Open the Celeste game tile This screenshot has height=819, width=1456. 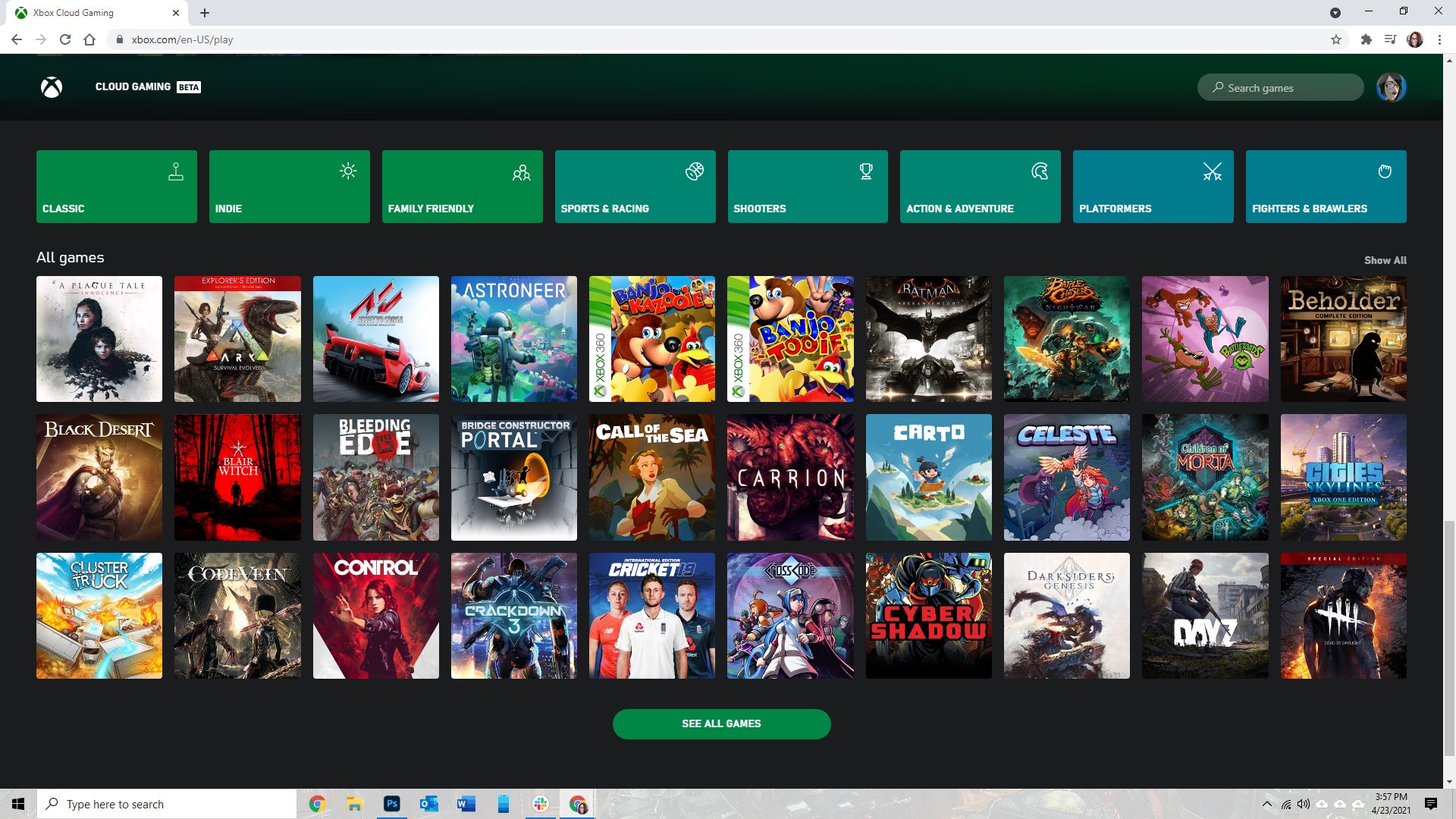click(x=1067, y=477)
